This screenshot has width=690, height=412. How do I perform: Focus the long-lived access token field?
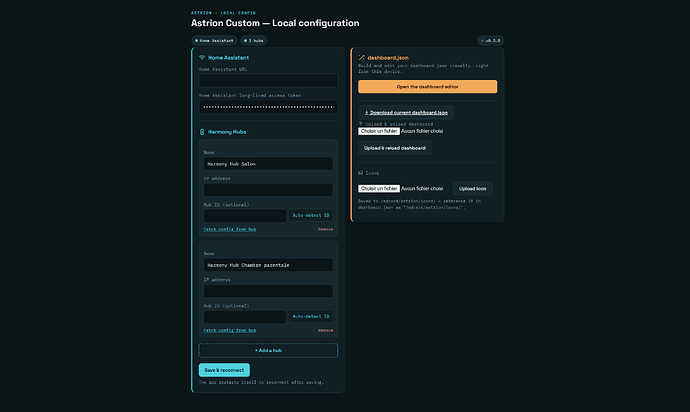click(x=268, y=107)
